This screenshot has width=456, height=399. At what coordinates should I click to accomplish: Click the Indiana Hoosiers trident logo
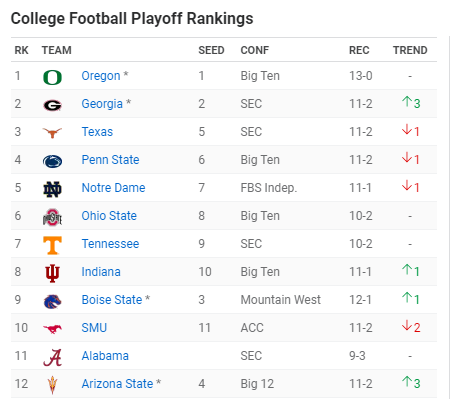tap(52, 273)
